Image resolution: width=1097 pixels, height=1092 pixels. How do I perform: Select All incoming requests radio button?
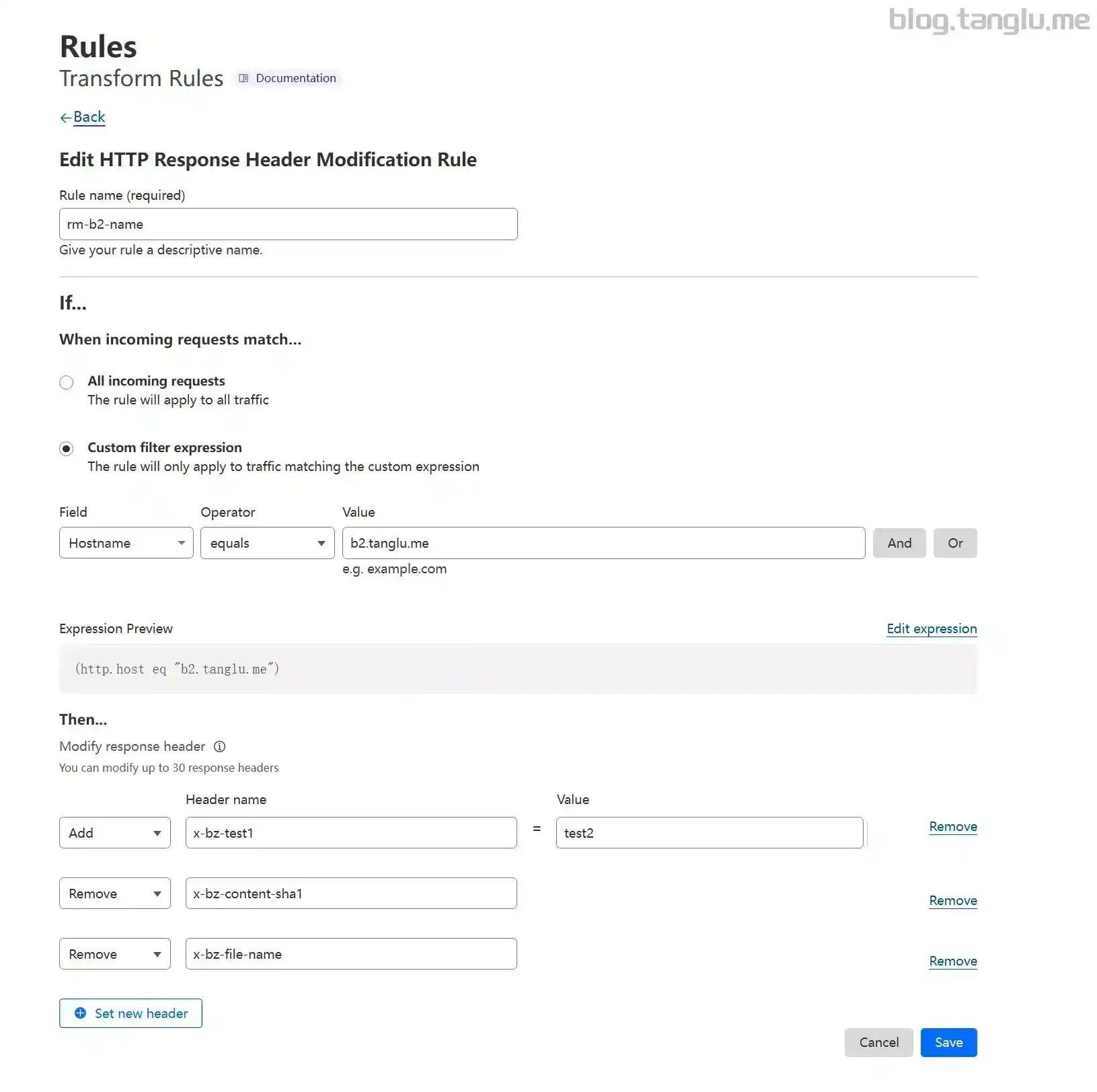[66, 382]
